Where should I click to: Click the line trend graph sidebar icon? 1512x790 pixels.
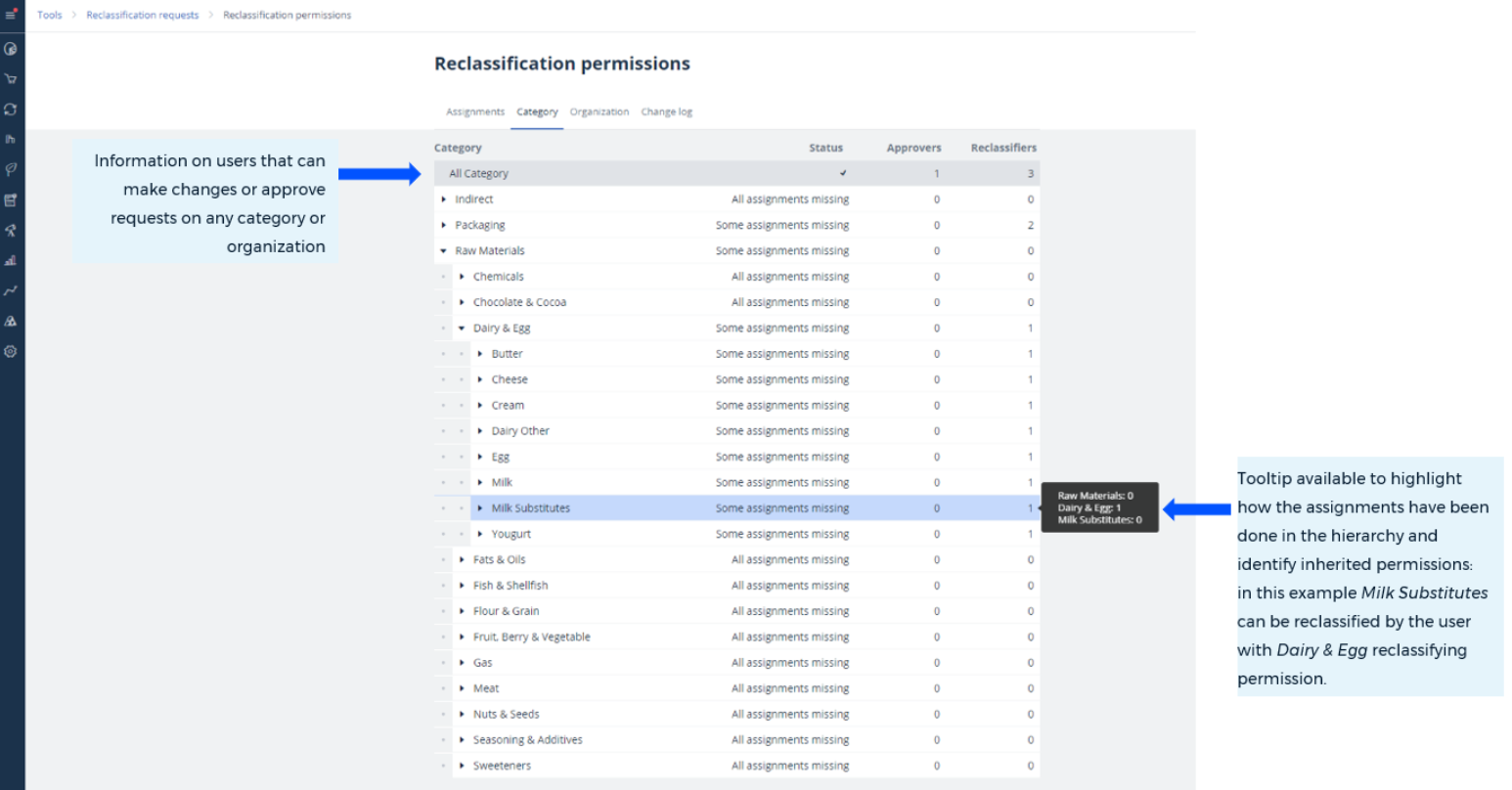pyautogui.click(x=11, y=290)
